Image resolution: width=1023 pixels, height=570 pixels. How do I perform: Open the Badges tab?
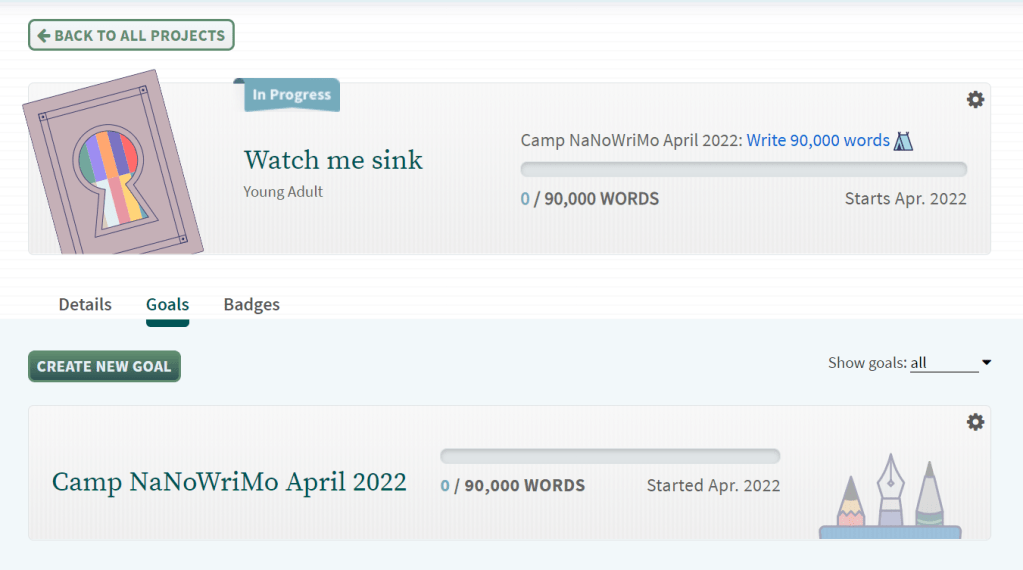pos(251,304)
